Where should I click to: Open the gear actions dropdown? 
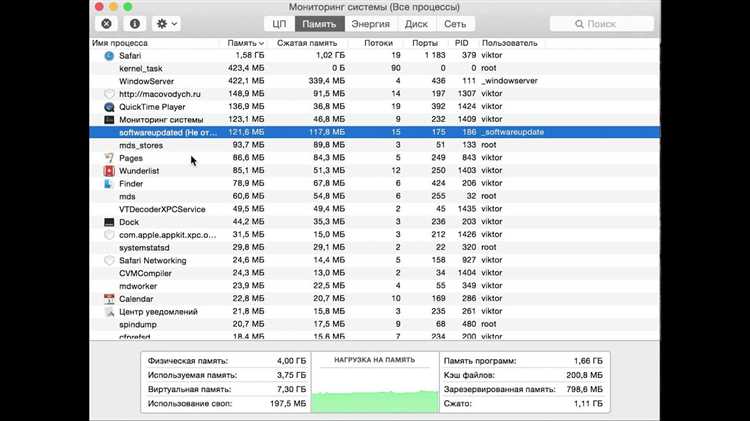166,23
